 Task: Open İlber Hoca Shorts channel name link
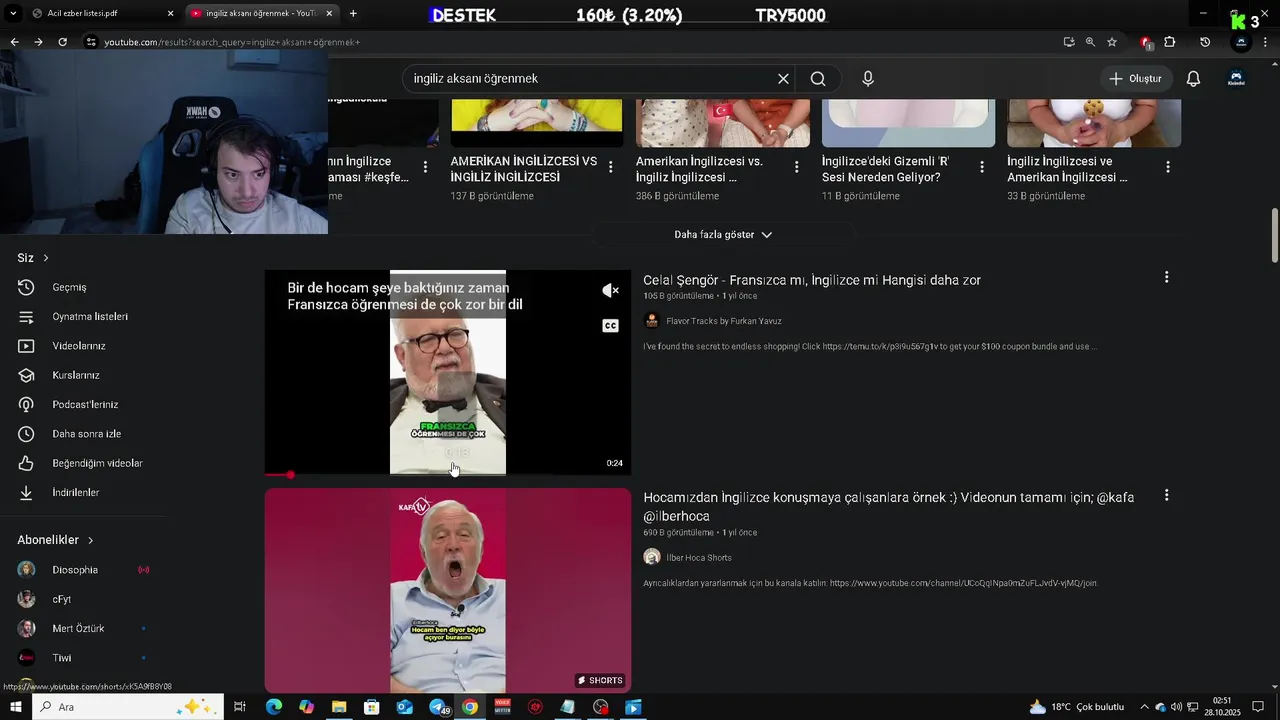[x=699, y=557]
